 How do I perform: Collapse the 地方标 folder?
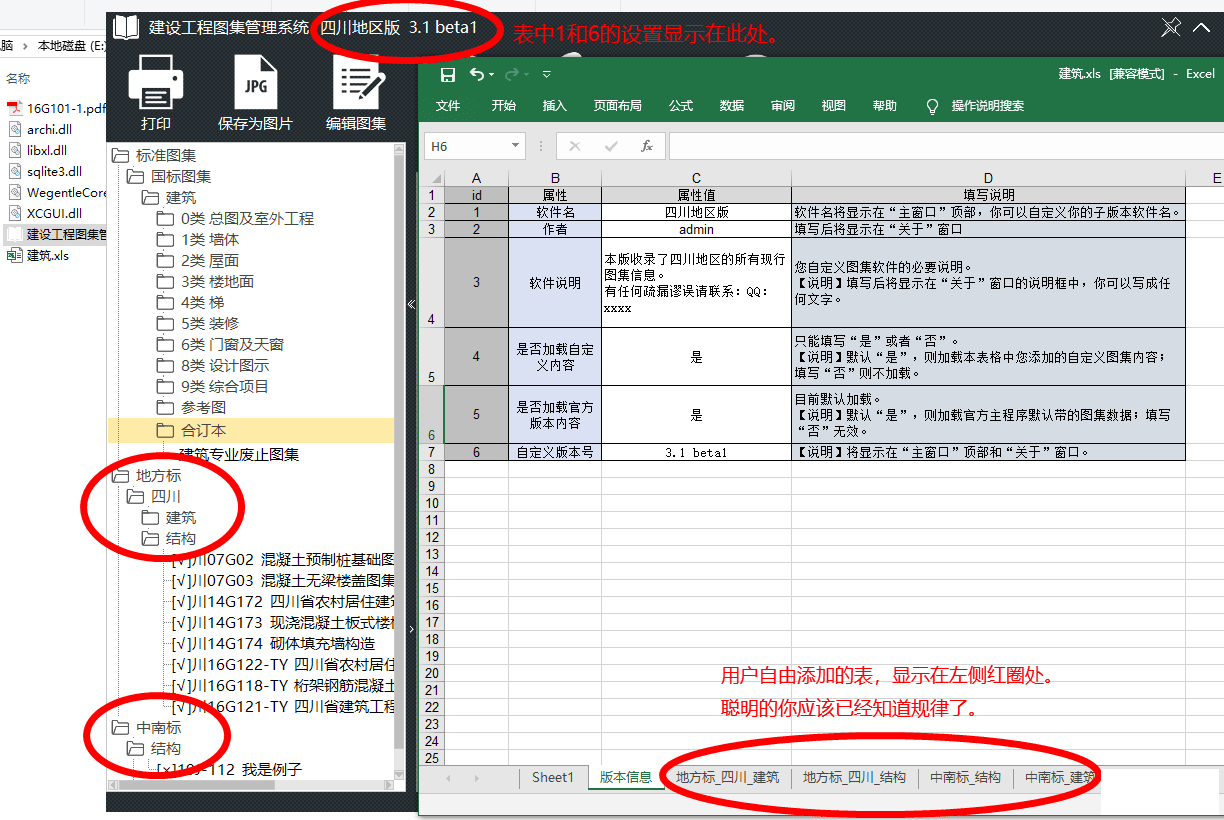121,476
